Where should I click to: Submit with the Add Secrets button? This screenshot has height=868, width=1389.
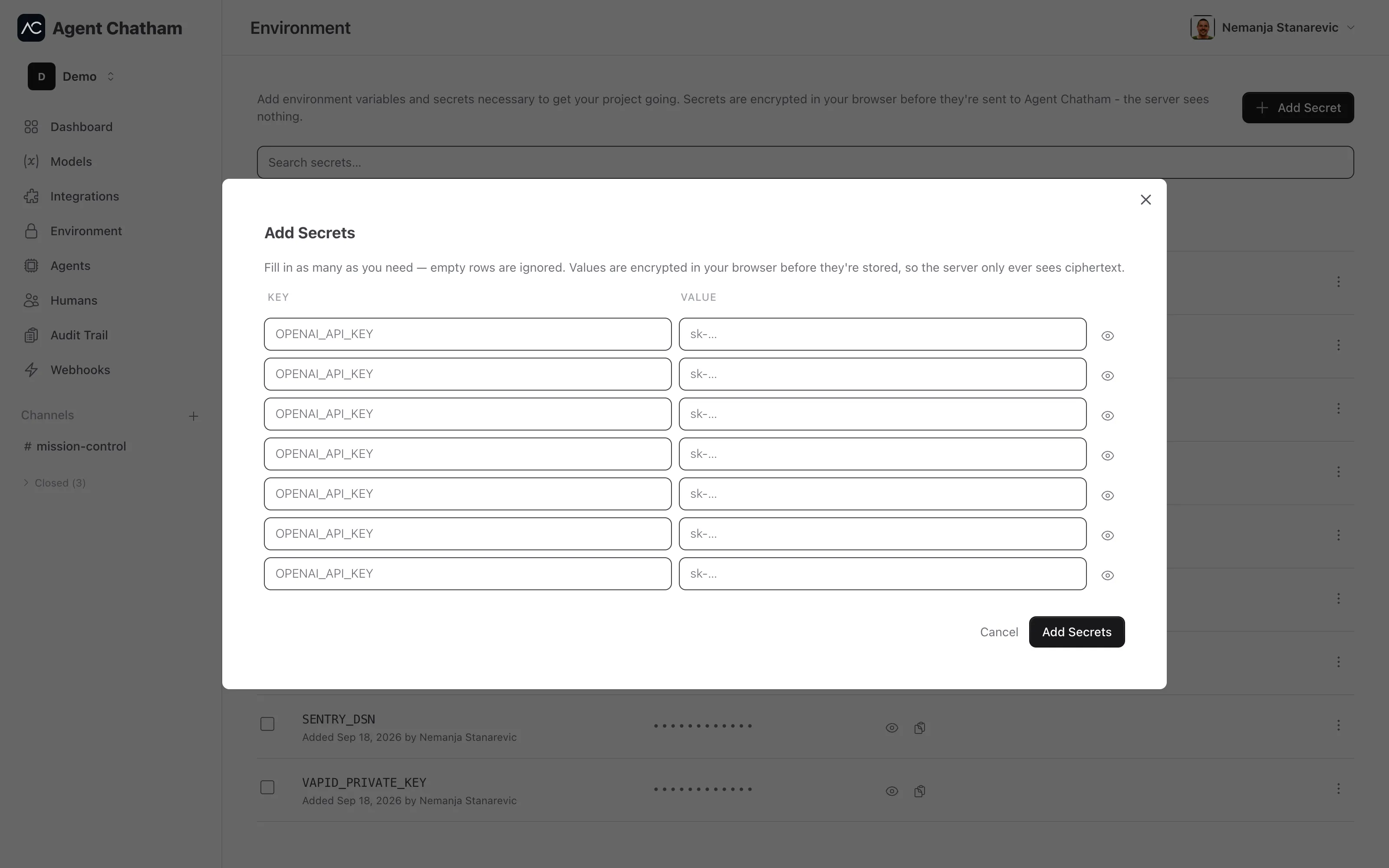click(1076, 632)
